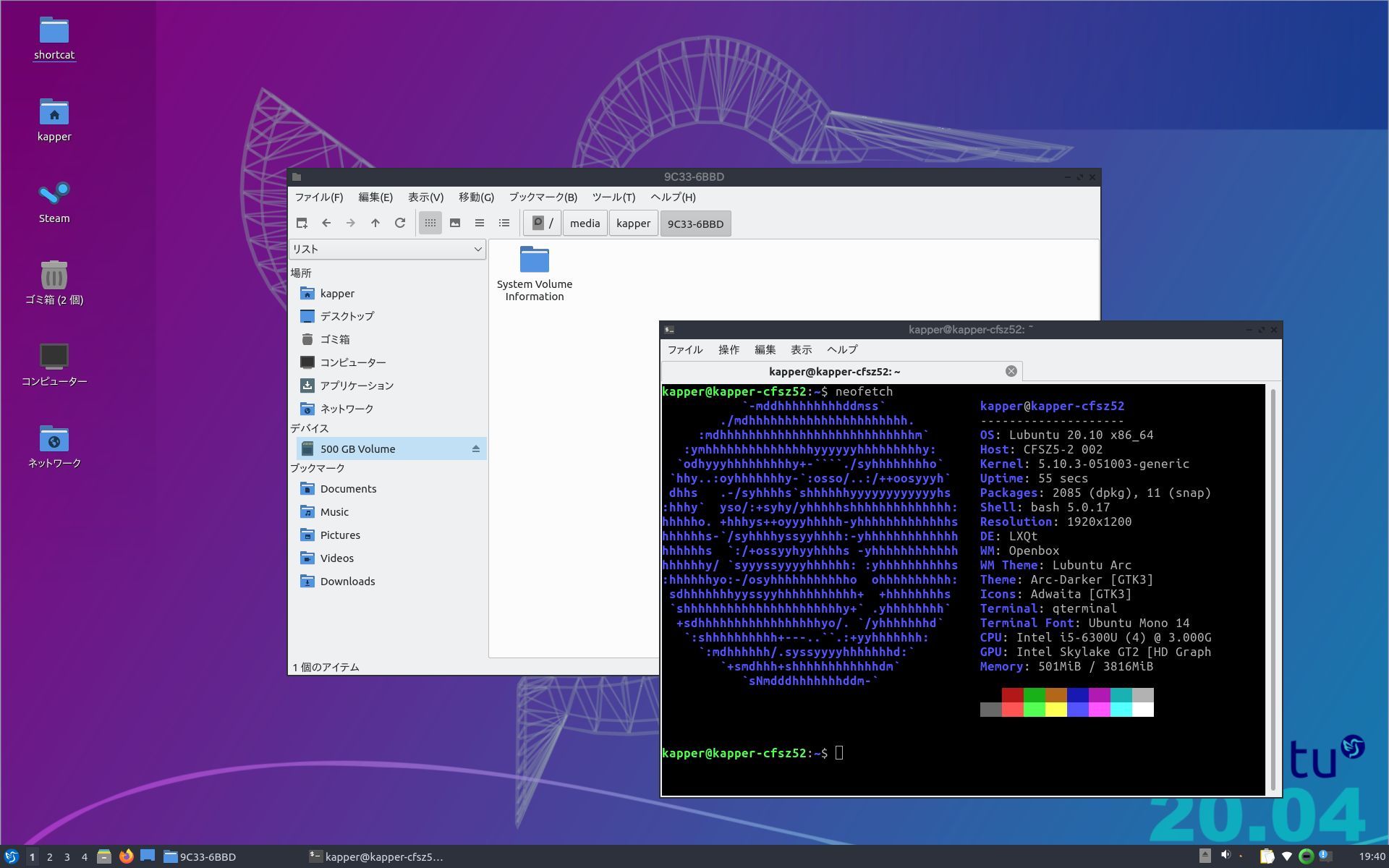Open ファイル(F) menu in file manager

(318, 197)
